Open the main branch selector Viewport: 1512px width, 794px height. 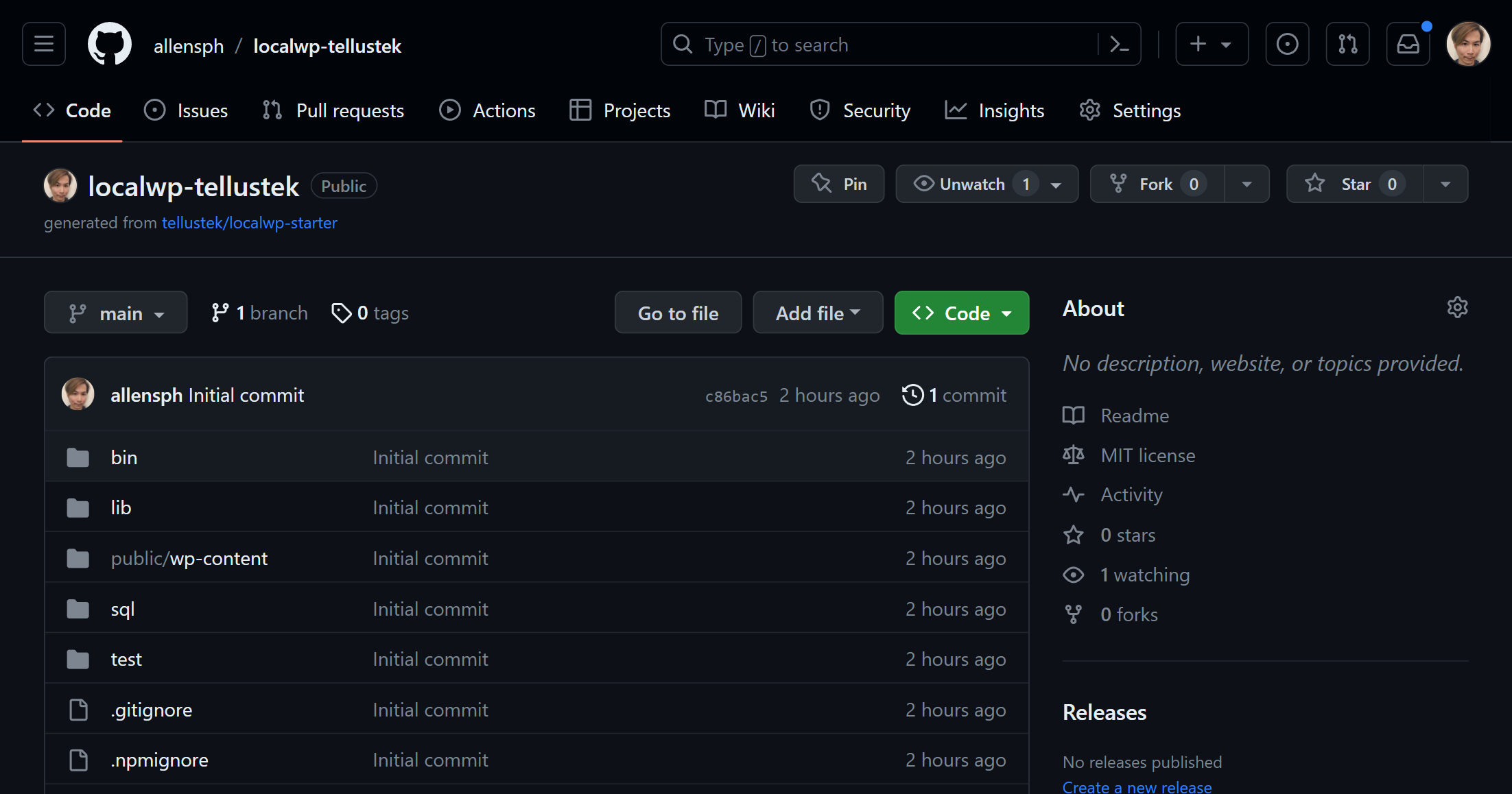(115, 312)
